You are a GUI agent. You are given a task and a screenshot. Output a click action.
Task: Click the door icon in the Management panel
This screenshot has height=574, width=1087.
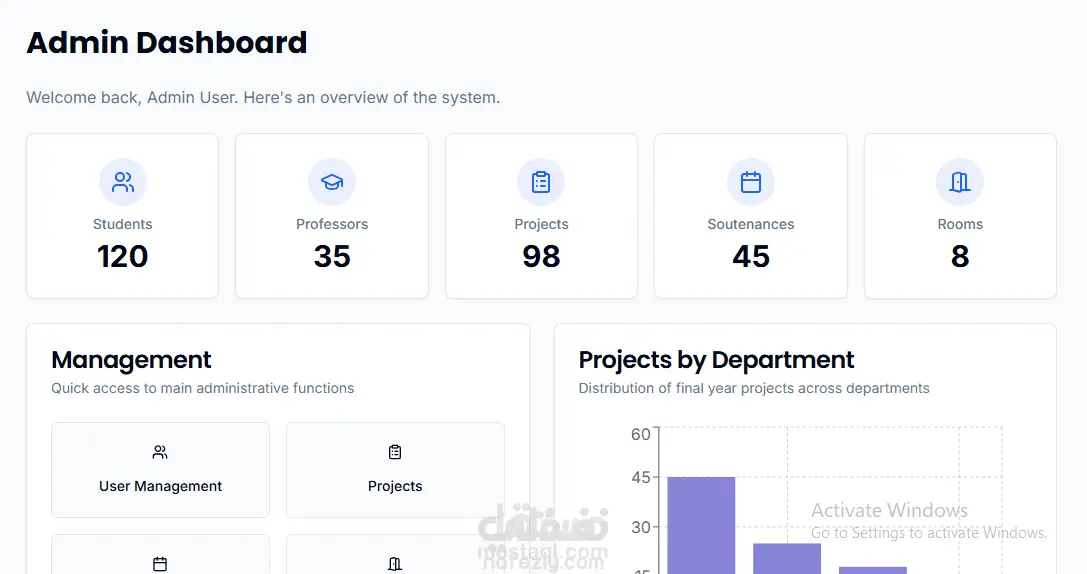click(395, 564)
